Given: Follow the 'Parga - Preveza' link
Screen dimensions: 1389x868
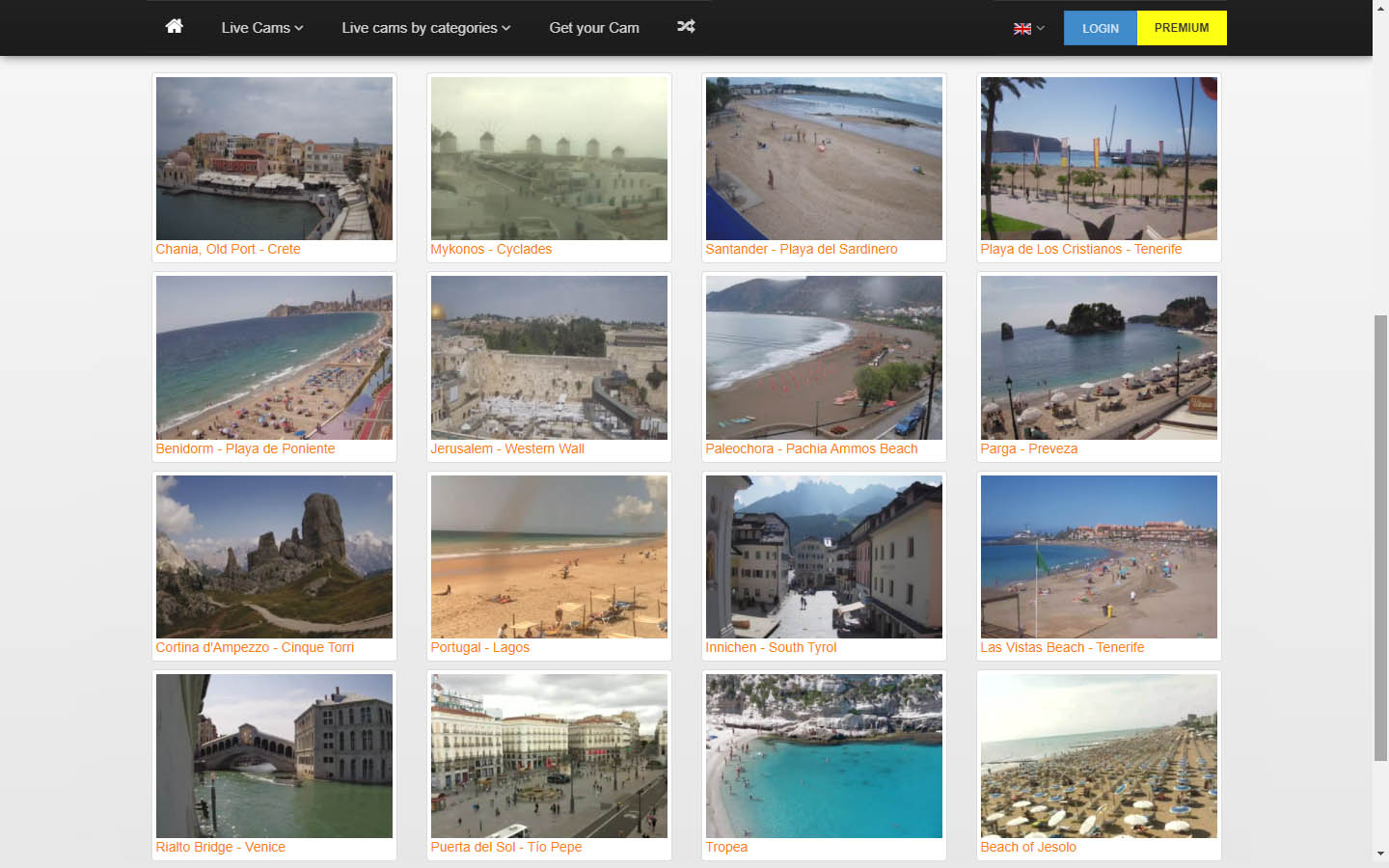Looking at the screenshot, I should pos(1029,448).
